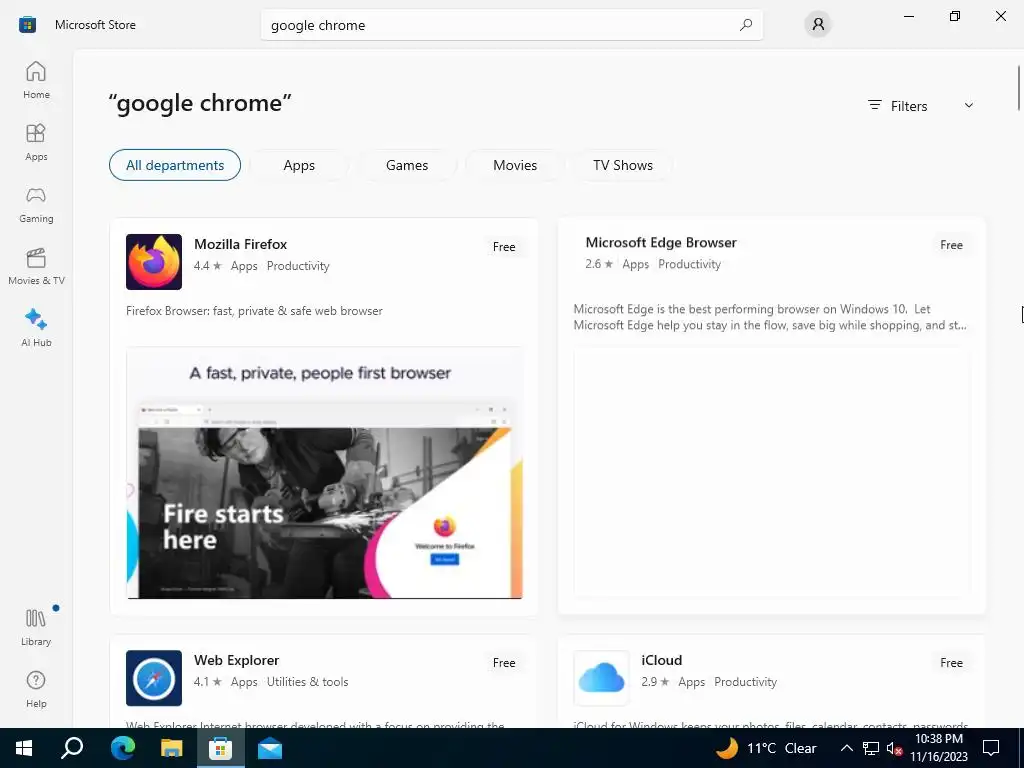The width and height of the screenshot is (1024, 768).
Task: Open the Library
Action: [x=36, y=627]
